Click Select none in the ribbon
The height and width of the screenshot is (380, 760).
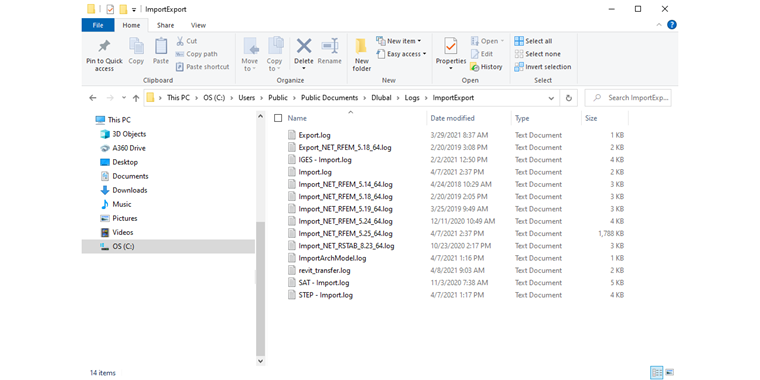click(538, 54)
